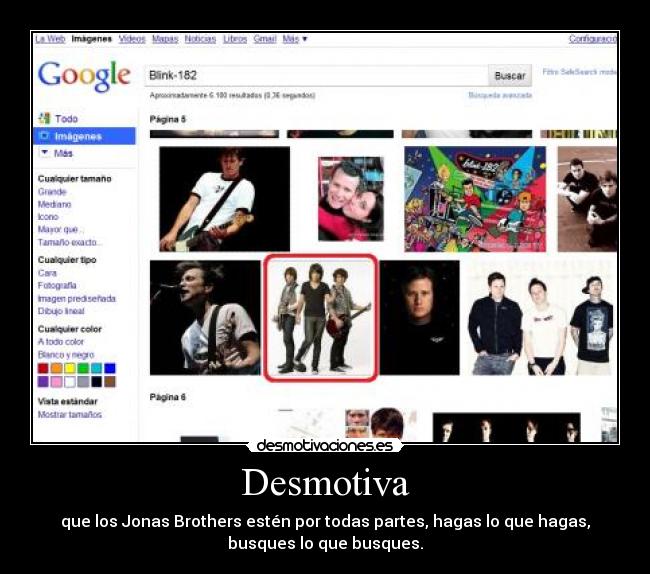Expand the Más dropdown in top bar
The height and width of the screenshot is (574, 650).
(295, 39)
